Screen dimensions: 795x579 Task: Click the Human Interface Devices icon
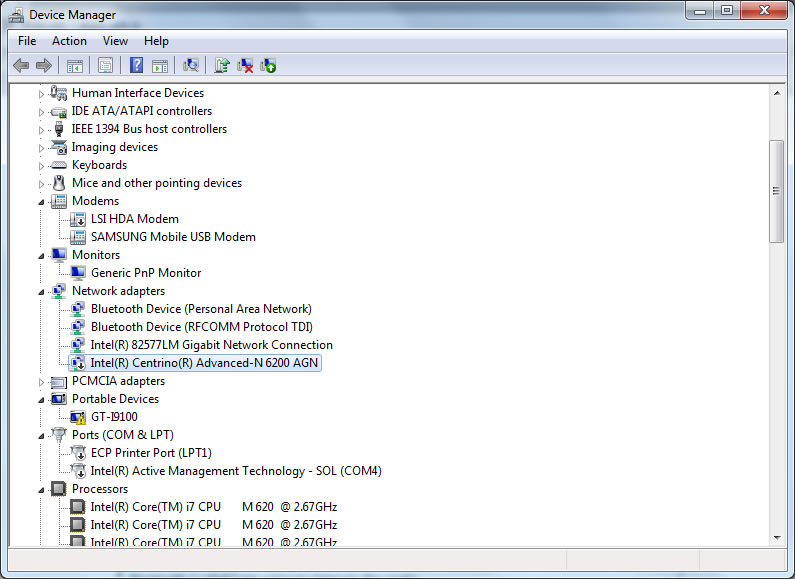(59, 93)
